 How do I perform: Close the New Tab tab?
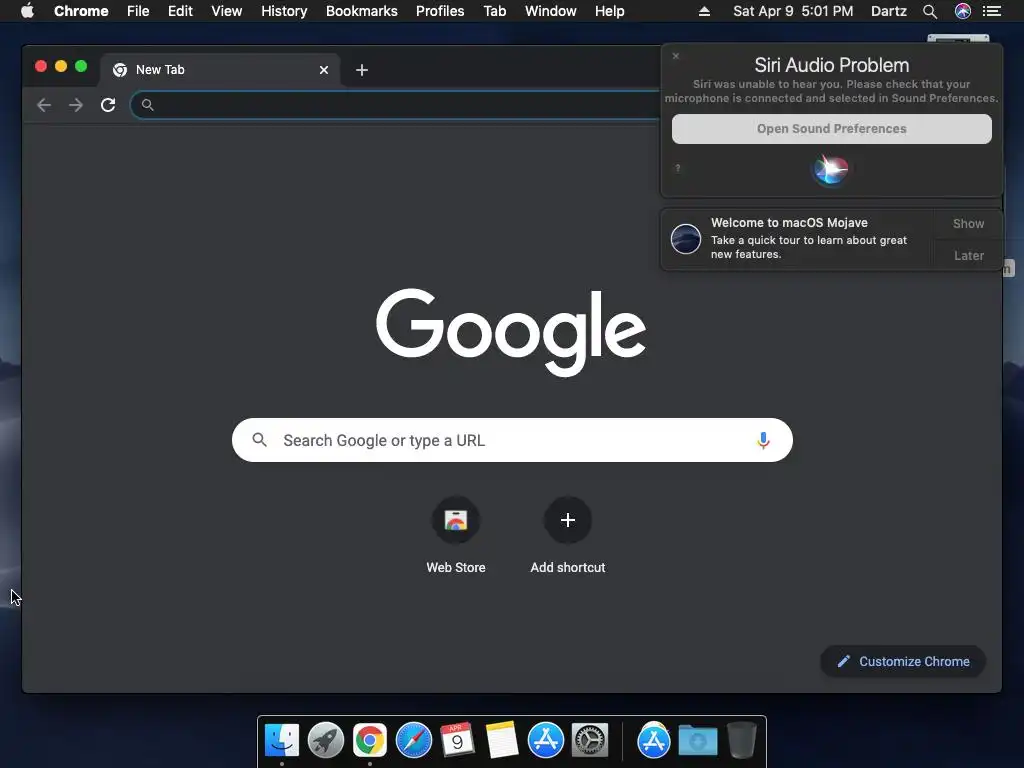click(x=324, y=70)
